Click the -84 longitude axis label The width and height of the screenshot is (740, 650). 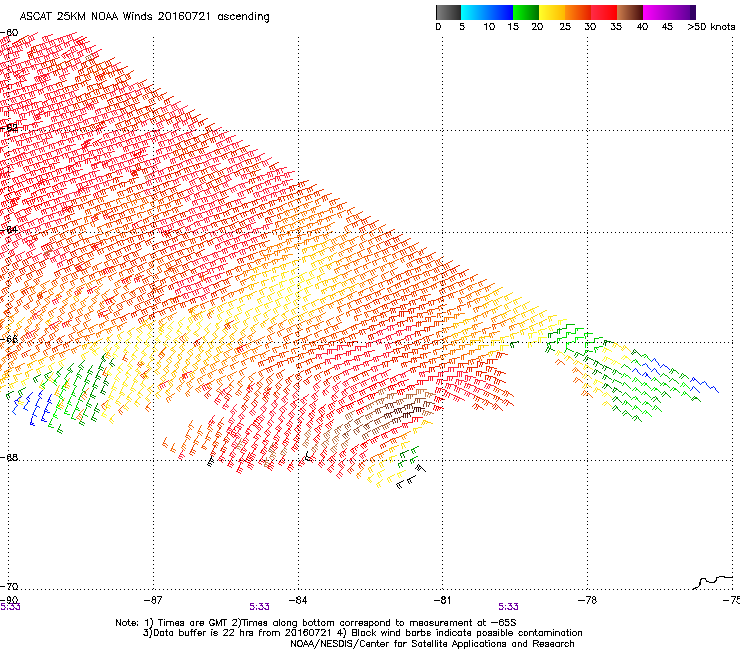[298, 600]
